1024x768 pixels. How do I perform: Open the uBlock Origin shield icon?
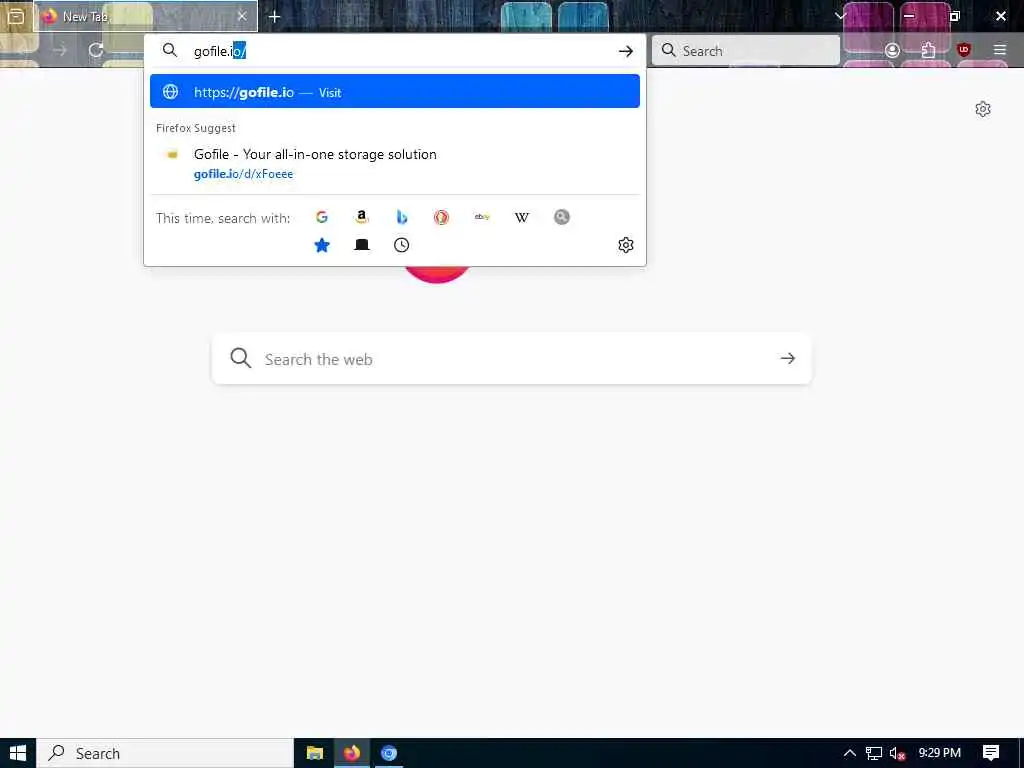click(x=964, y=50)
